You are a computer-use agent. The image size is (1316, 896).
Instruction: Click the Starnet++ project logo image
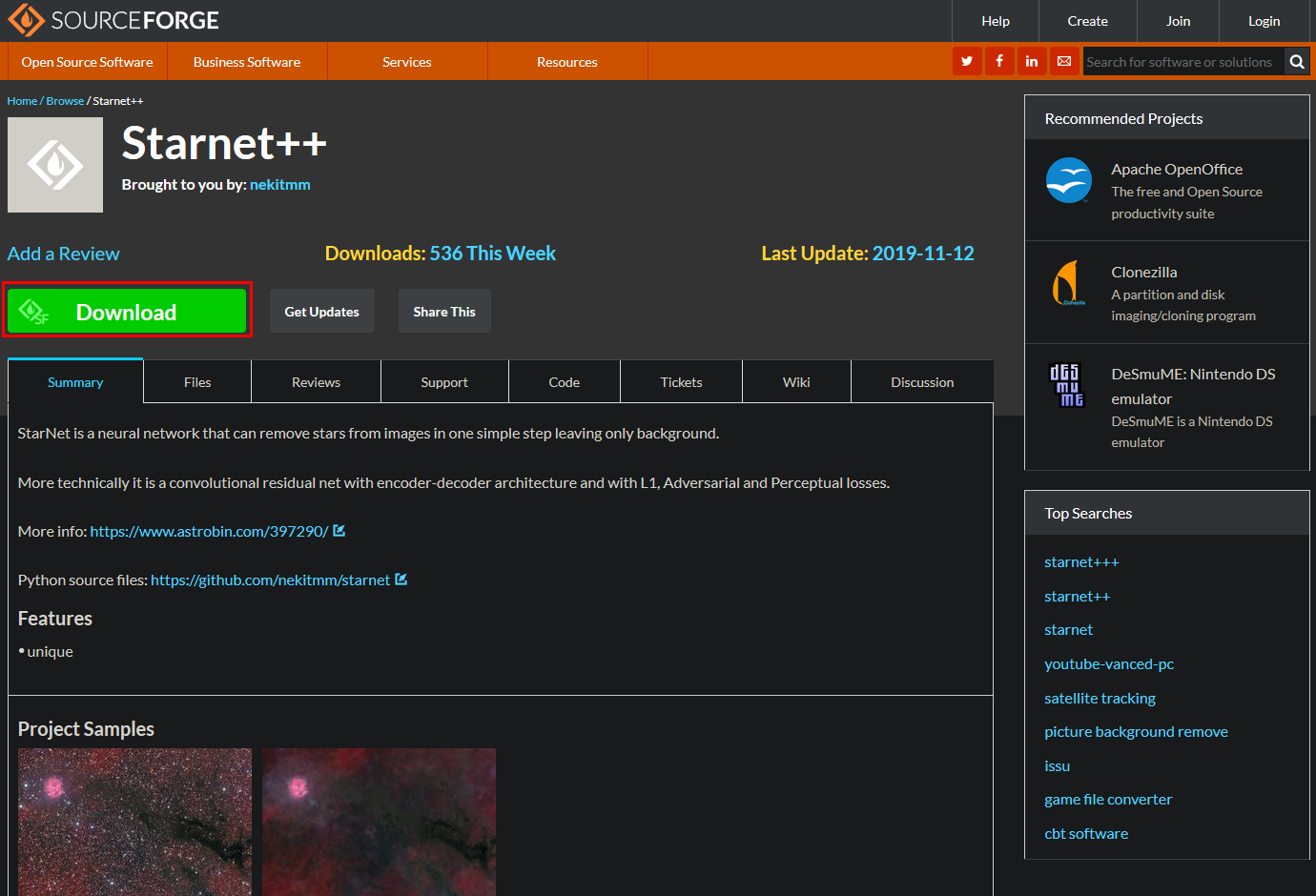point(55,165)
